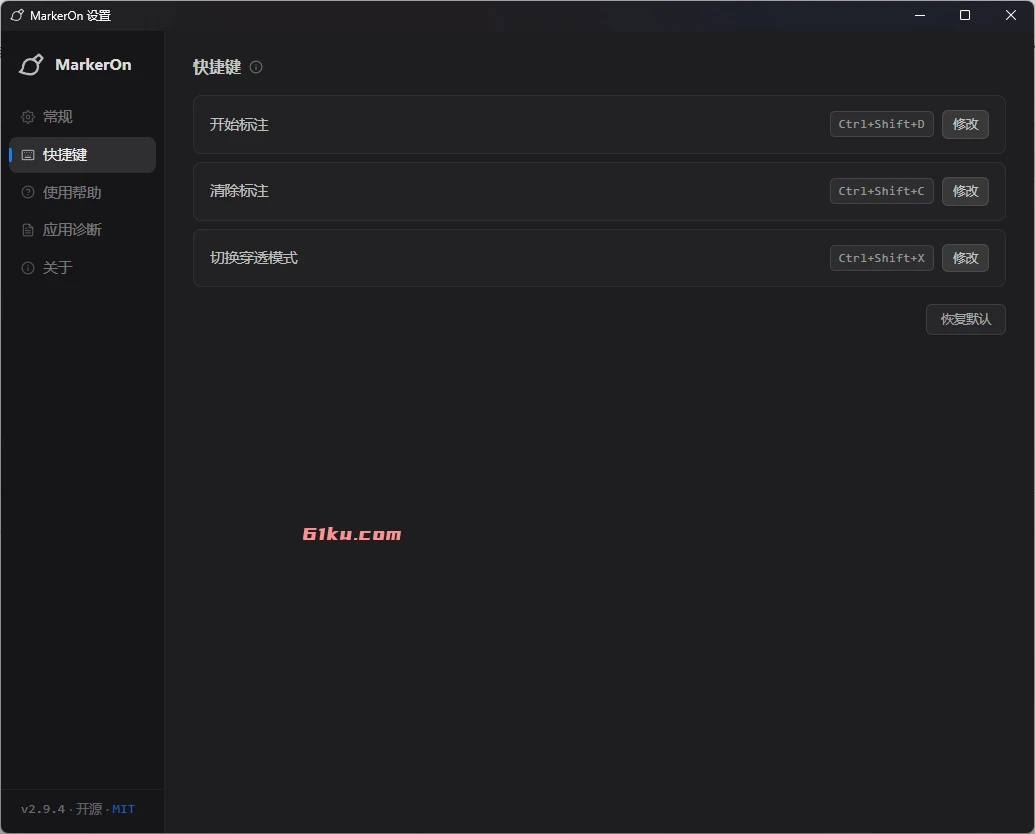Screen dimensions: 1035x834
Task: Click the Ctrl+Shift+C shortcut field
Action: (882, 191)
